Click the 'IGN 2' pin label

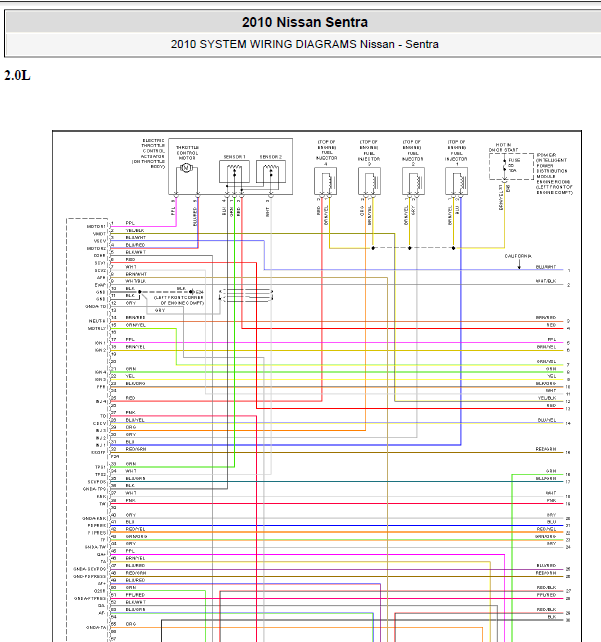click(100, 350)
